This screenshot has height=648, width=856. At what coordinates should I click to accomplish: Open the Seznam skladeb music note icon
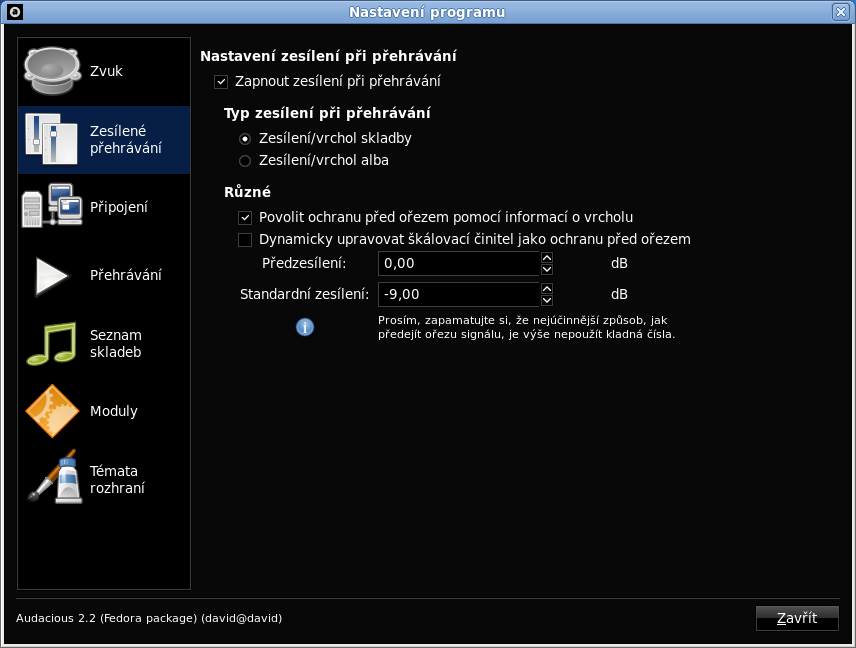point(52,343)
